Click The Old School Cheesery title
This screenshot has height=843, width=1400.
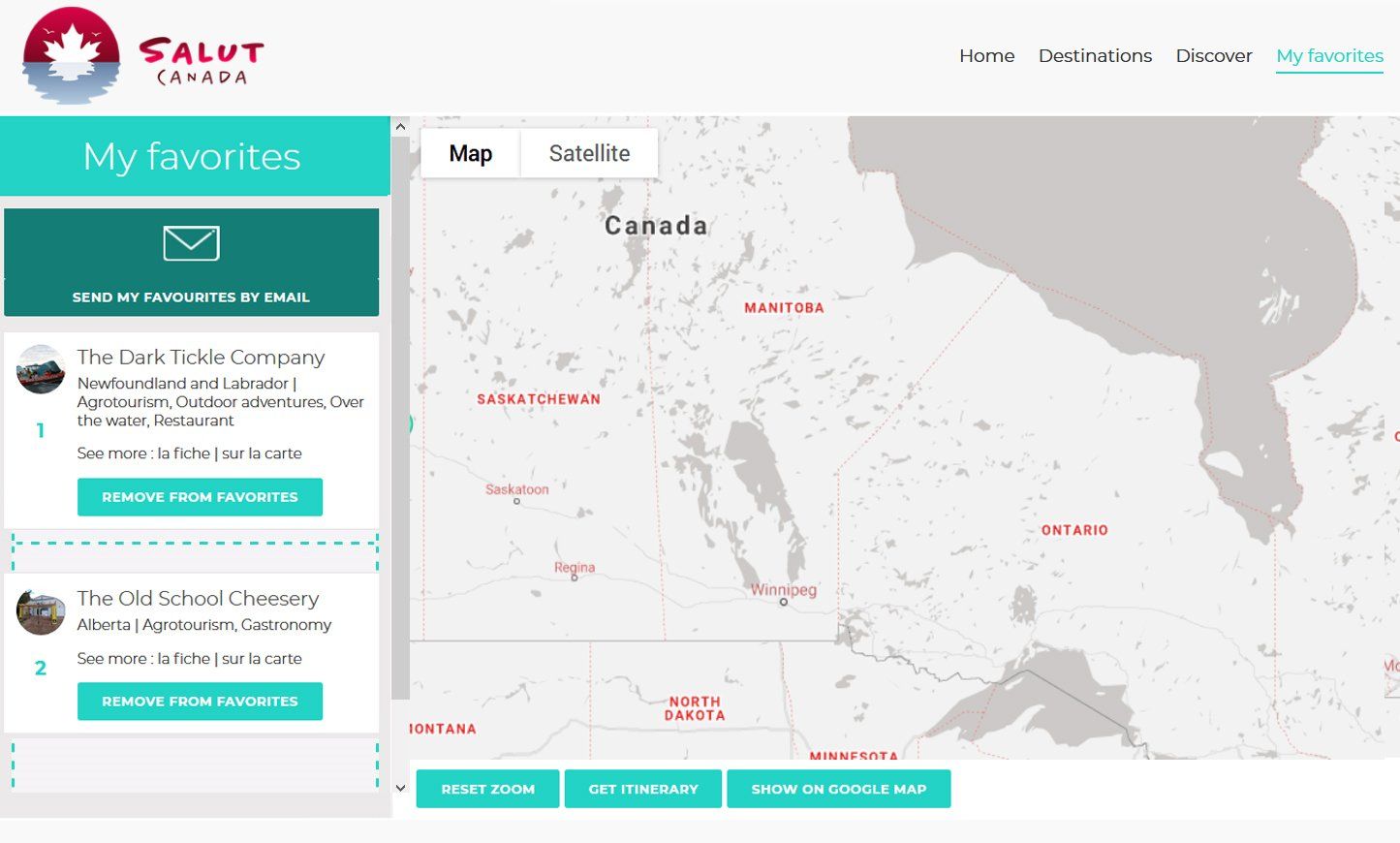pos(198,599)
